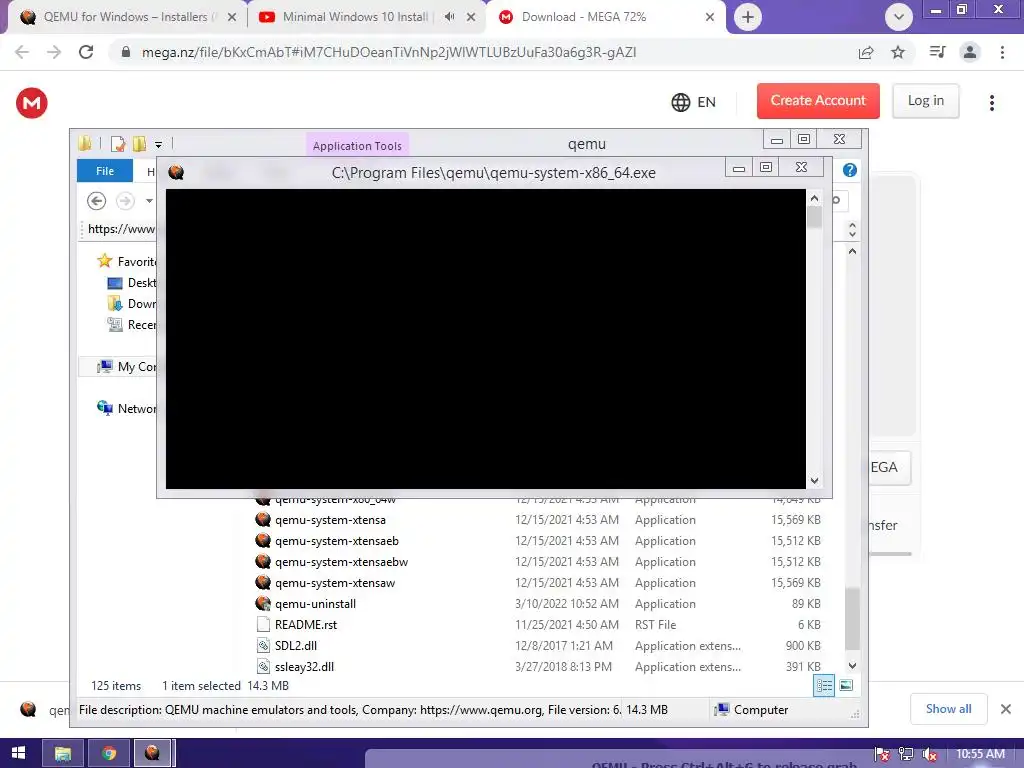The width and height of the screenshot is (1024, 768).
Task: Click the MEGA logo icon
Action: (31, 103)
